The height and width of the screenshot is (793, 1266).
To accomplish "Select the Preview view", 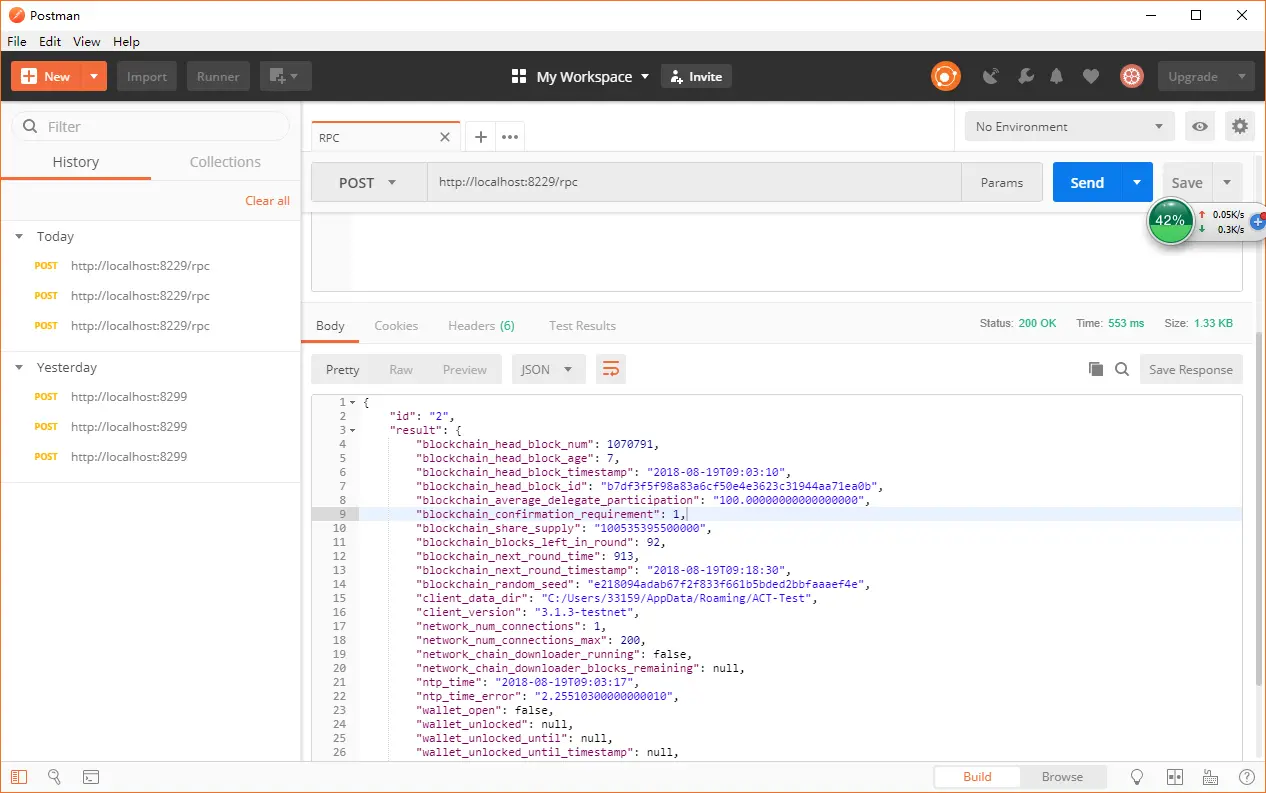I will 465,369.
